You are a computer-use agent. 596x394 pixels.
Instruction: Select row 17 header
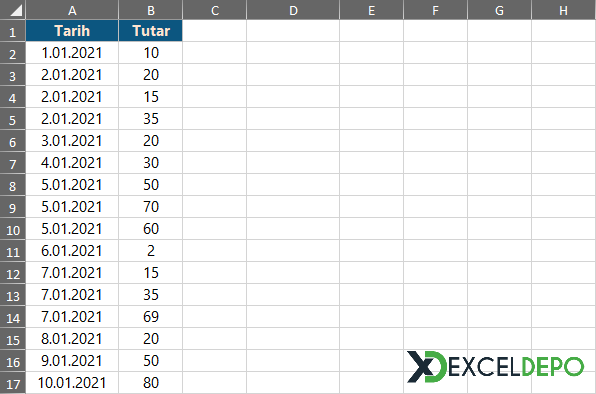click(x=13, y=383)
